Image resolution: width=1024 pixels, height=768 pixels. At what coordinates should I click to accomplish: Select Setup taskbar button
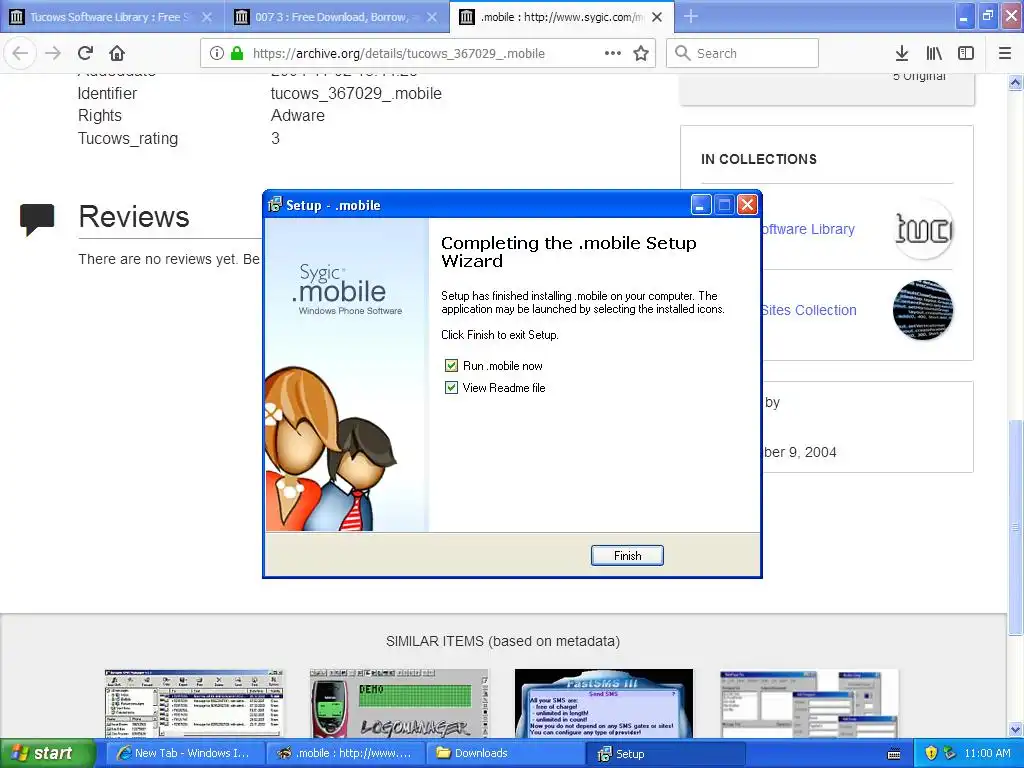pyautogui.click(x=667, y=754)
